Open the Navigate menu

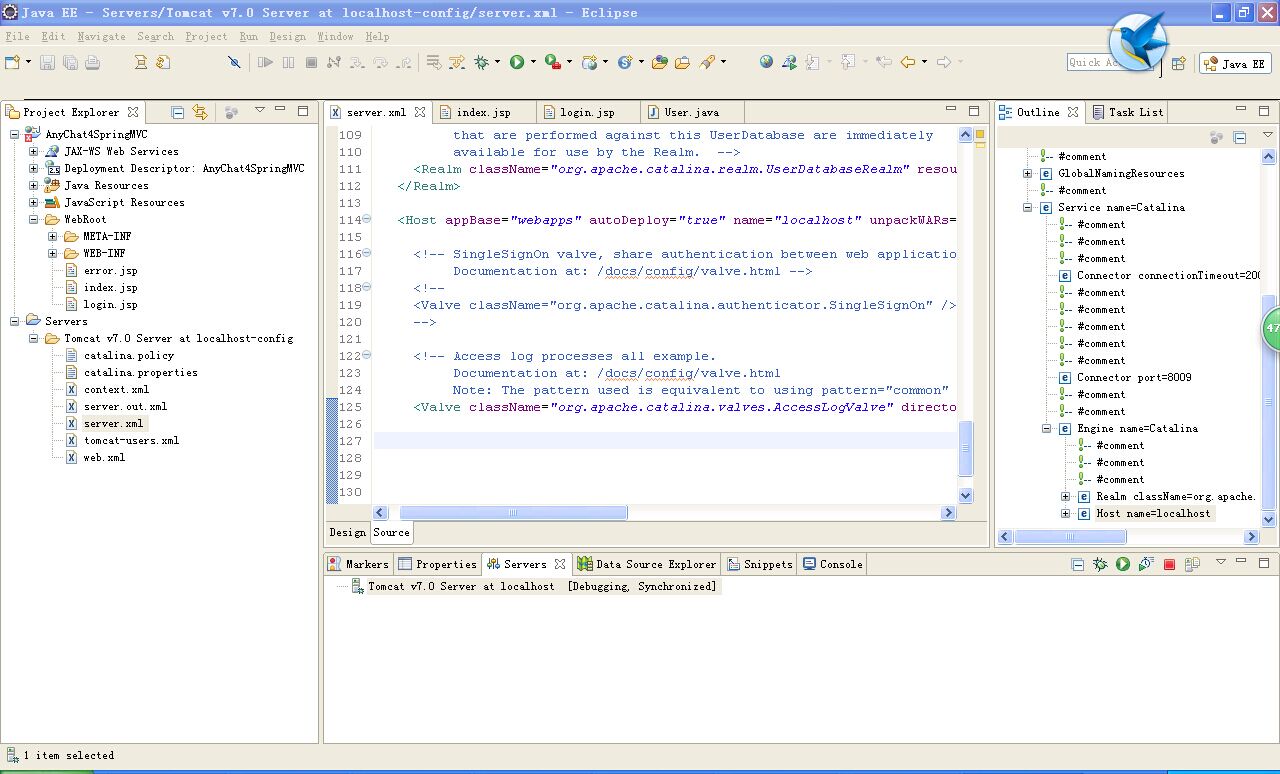pos(101,36)
